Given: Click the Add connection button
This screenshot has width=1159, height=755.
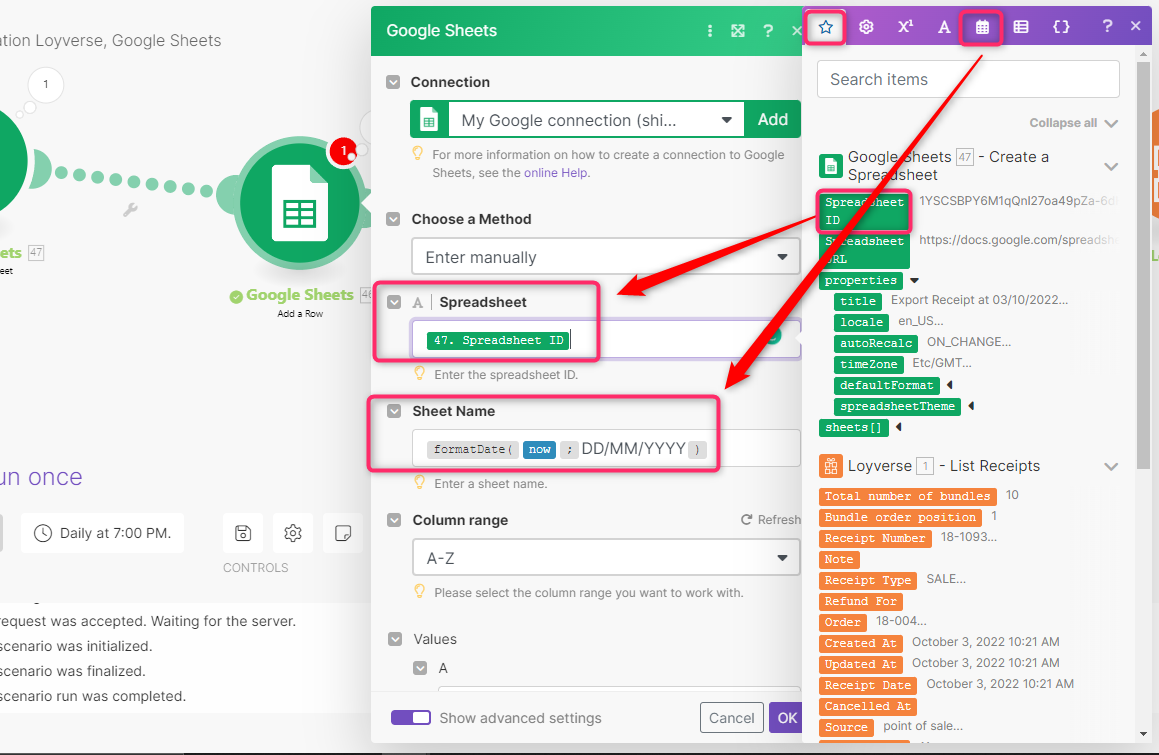Looking at the screenshot, I should pyautogui.click(x=772, y=119).
